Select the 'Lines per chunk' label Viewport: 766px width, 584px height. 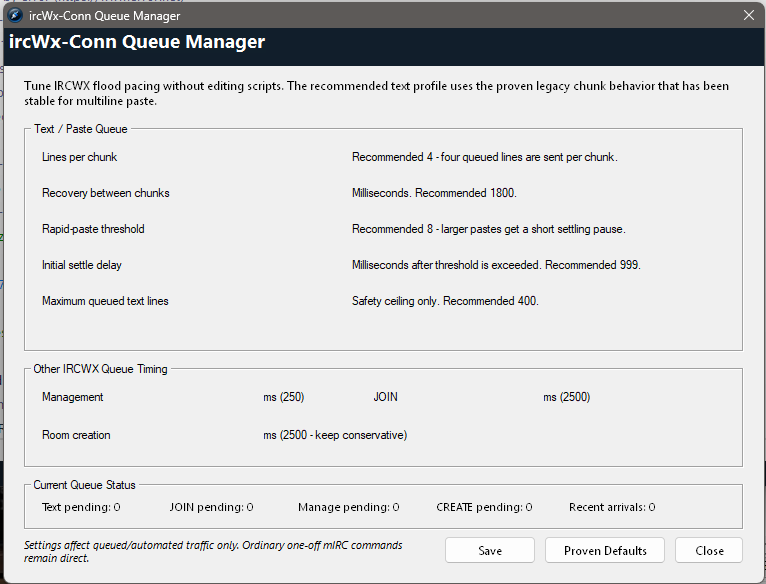point(80,157)
